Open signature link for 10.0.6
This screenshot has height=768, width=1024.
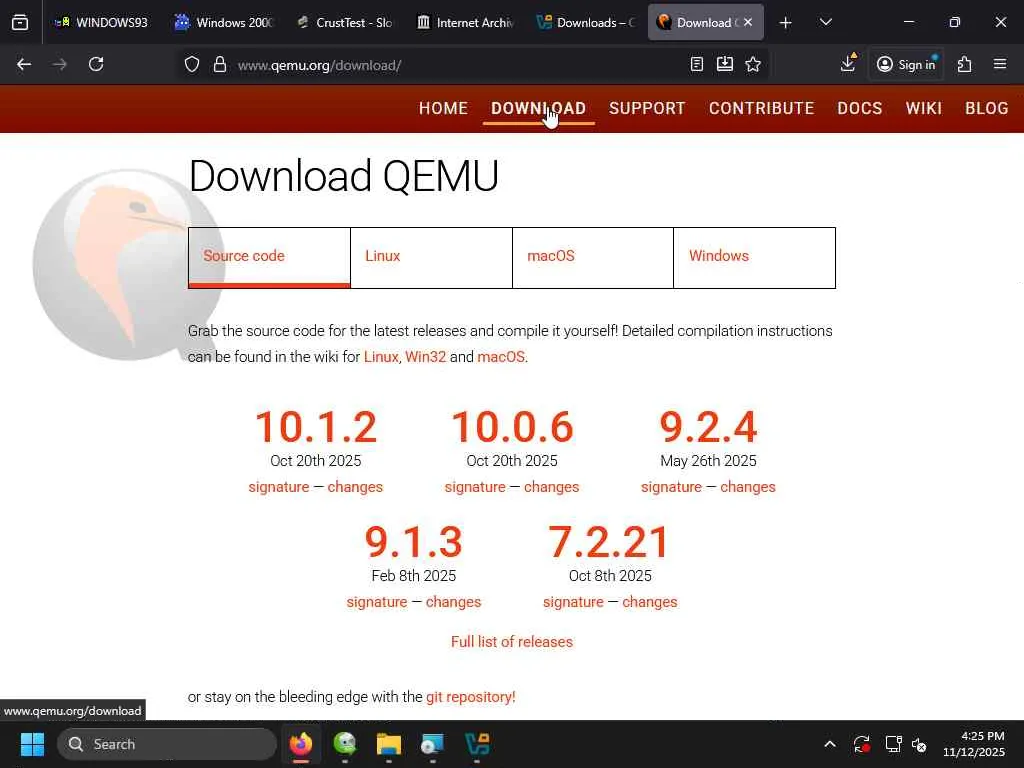coord(475,487)
